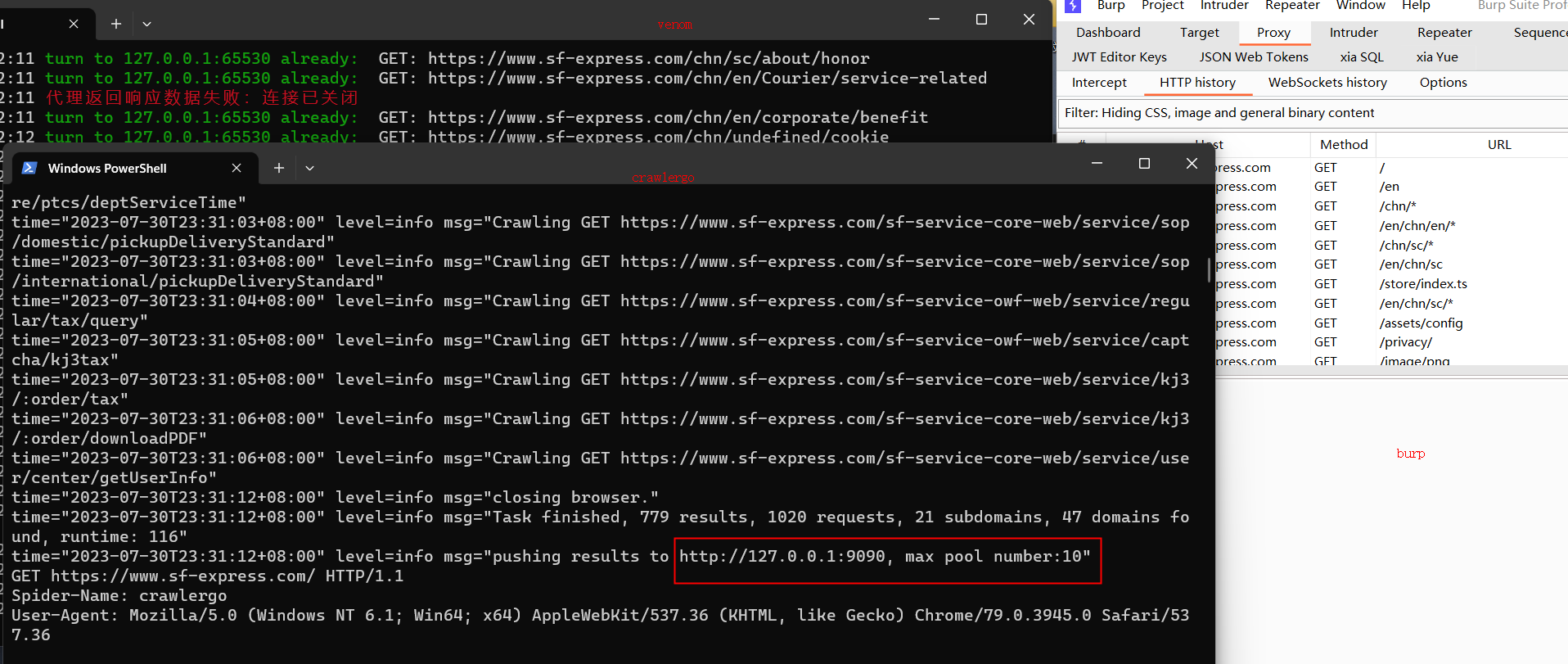Add a new tab in crawlergo terminal
Viewport: 1568px width, 664px height.
[x=279, y=168]
